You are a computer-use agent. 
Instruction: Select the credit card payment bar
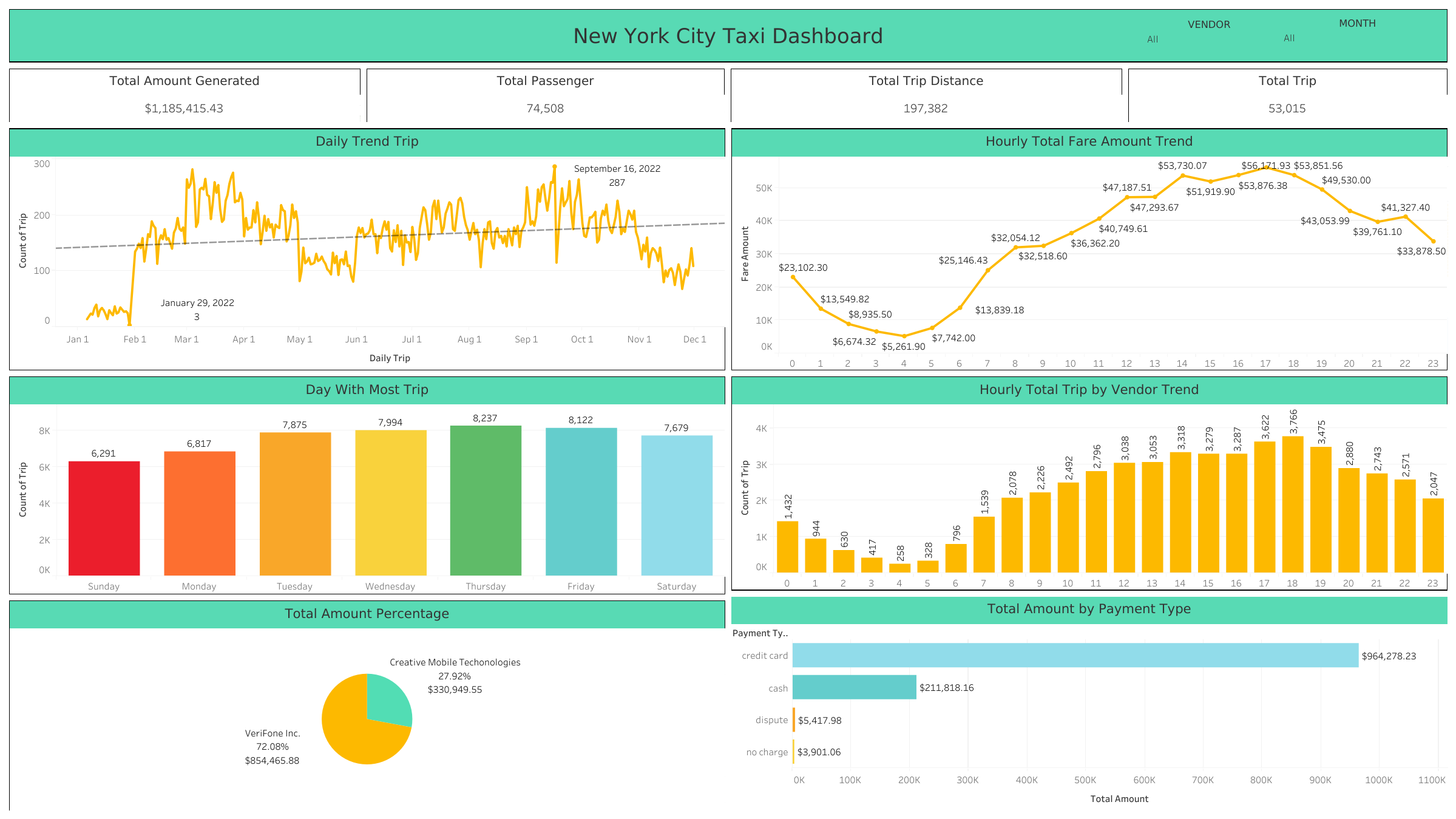[1075, 656]
